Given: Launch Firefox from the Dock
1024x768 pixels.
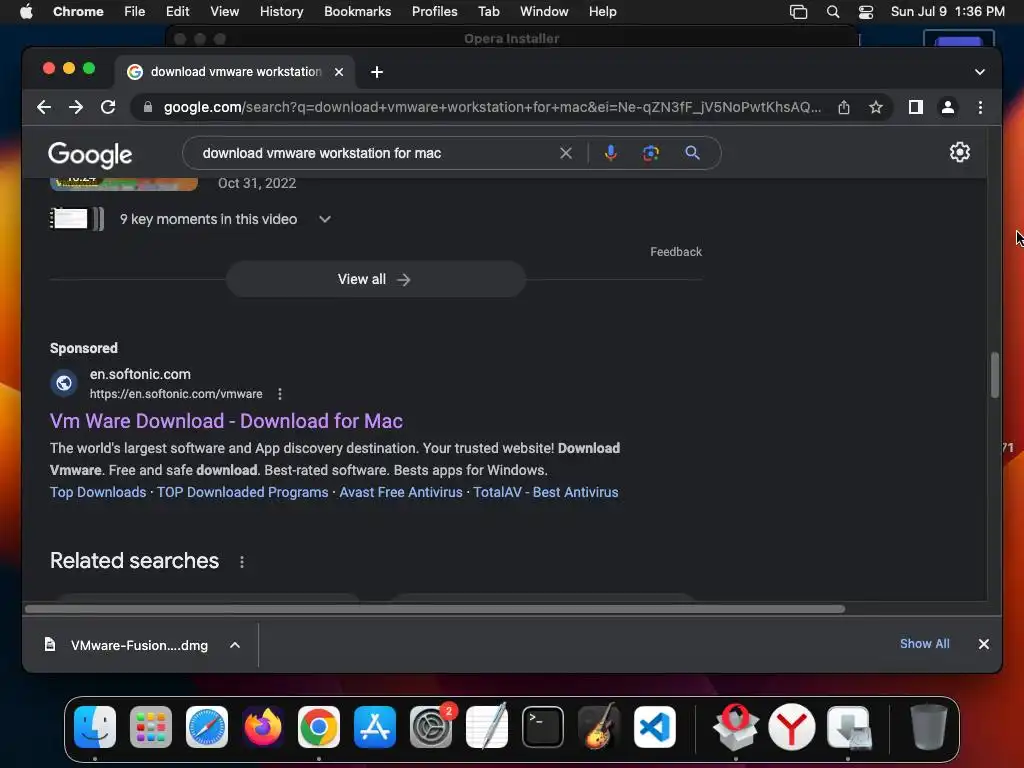Looking at the screenshot, I should pyautogui.click(x=263, y=727).
